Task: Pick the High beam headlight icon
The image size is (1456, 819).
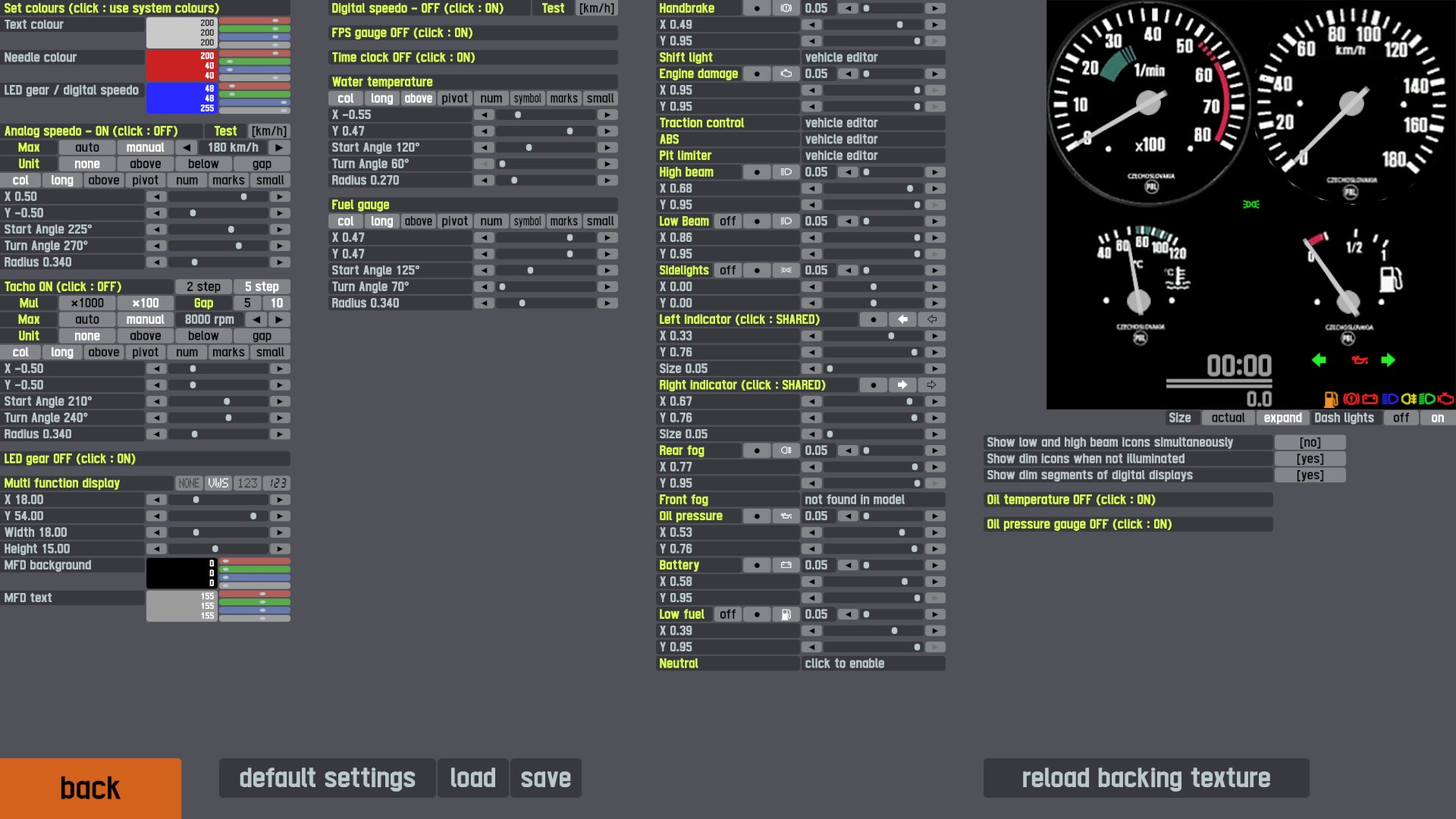Action: tap(786, 172)
